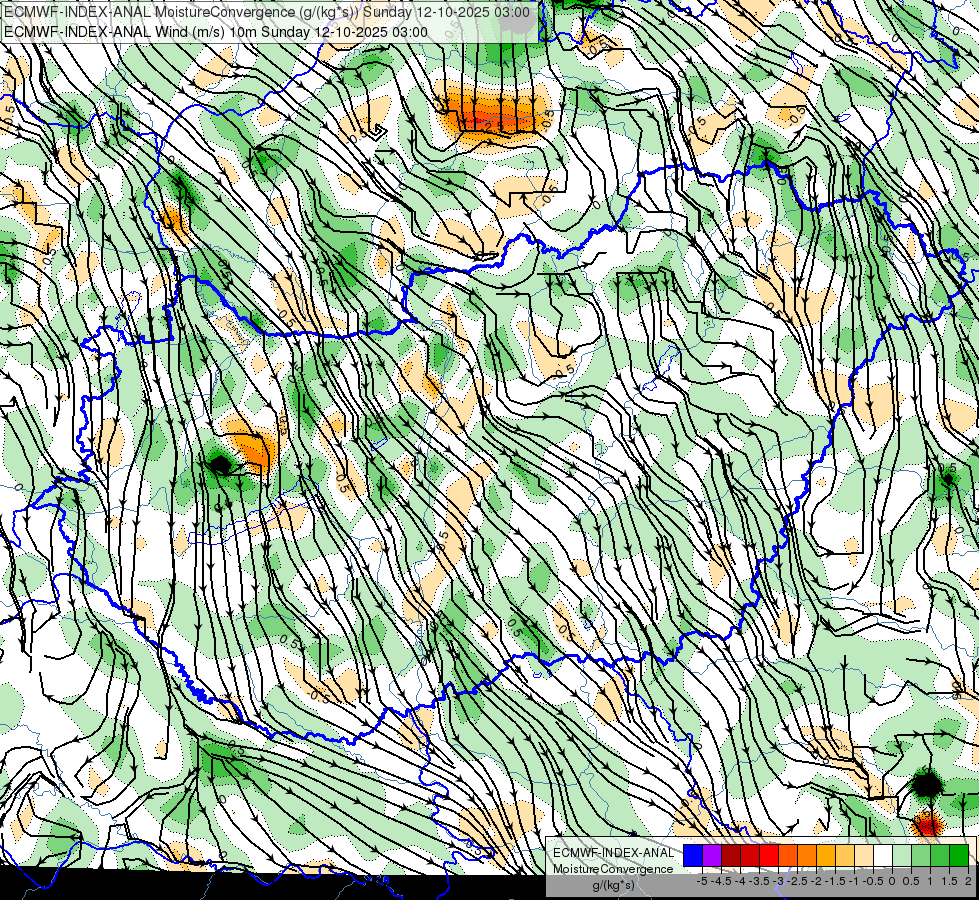The image size is (979, 900).
Task: Click the large black convergence blob near bottom-right corner
Action: coord(927,784)
